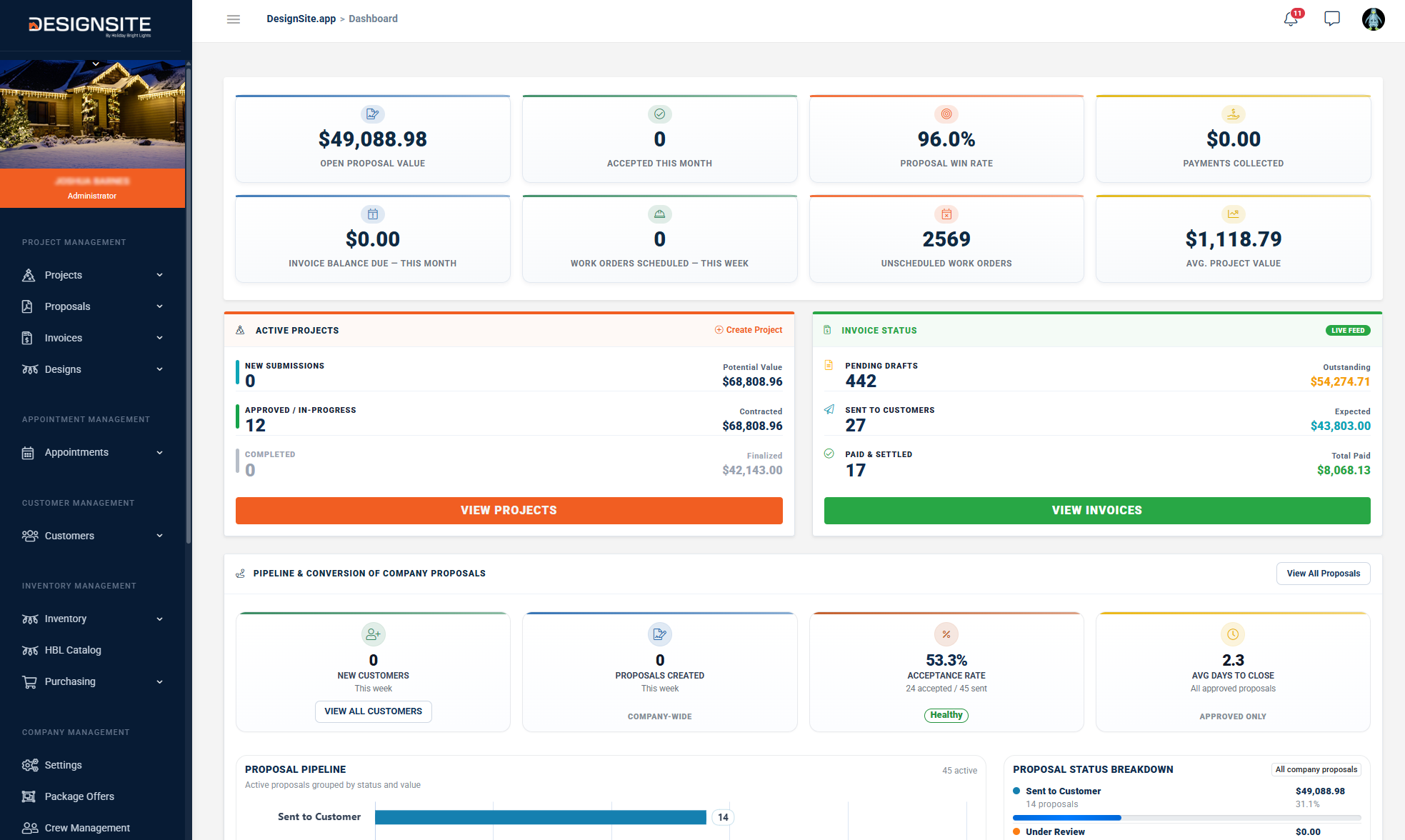
Task: Click the Pending Drafts count 442
Action: click(x=860, y=381)
